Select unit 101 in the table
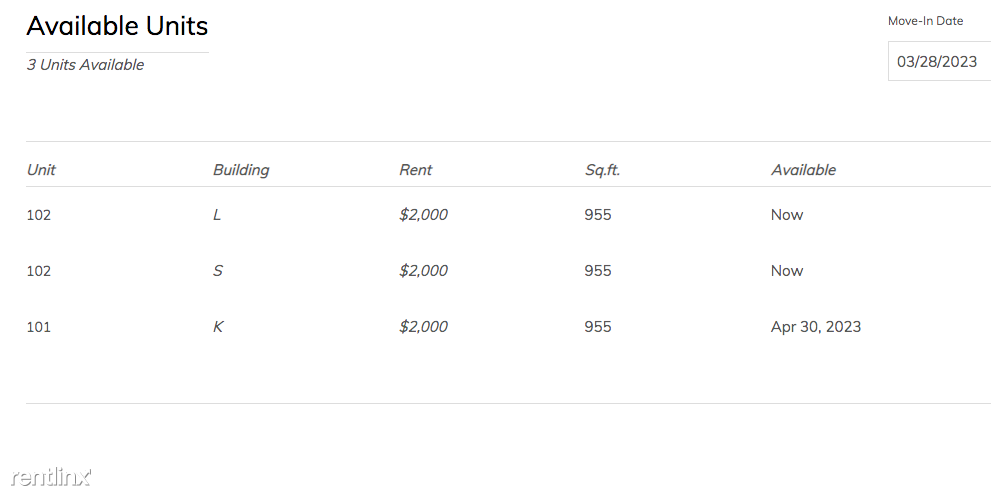Screen dimensions: 991x496 coord(39,327)
